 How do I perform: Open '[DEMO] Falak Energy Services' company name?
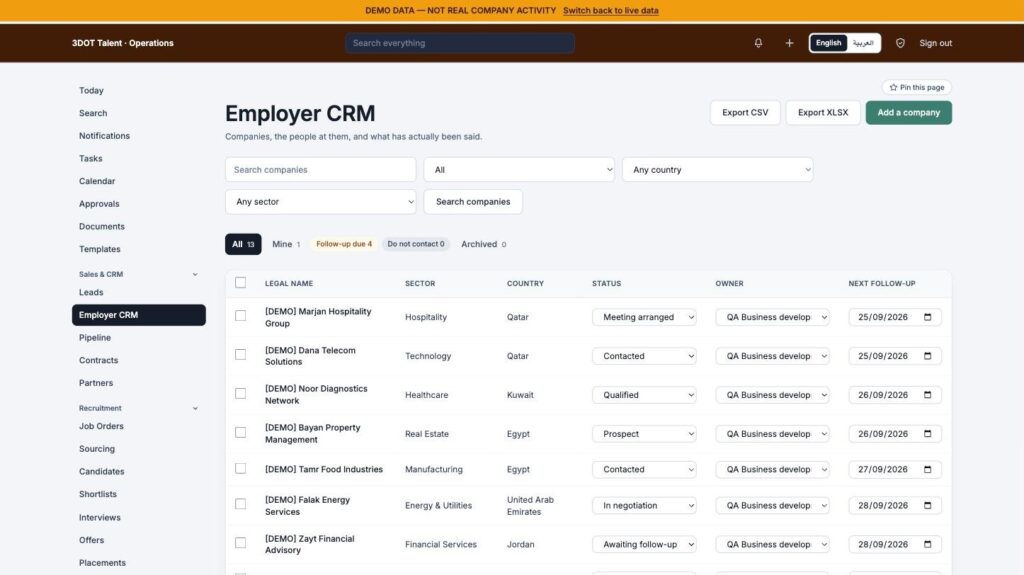pos(308,506)
